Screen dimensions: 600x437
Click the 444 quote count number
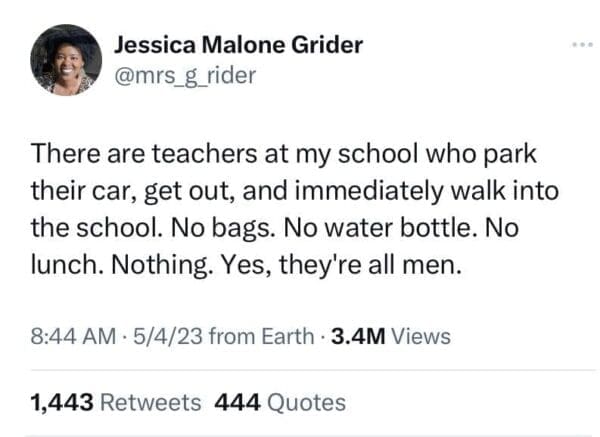point(237,402)
